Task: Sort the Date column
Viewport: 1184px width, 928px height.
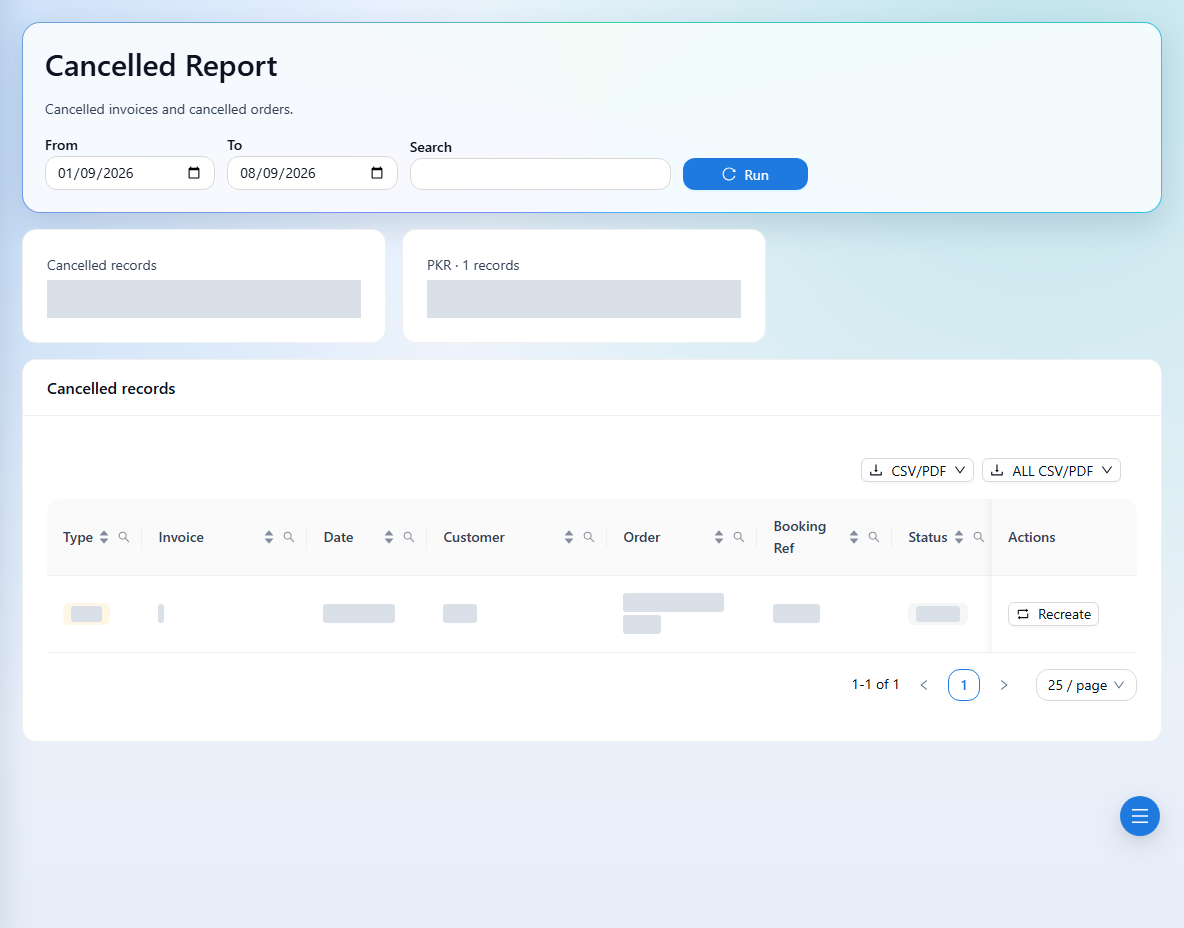Action: tap(389, 537)
